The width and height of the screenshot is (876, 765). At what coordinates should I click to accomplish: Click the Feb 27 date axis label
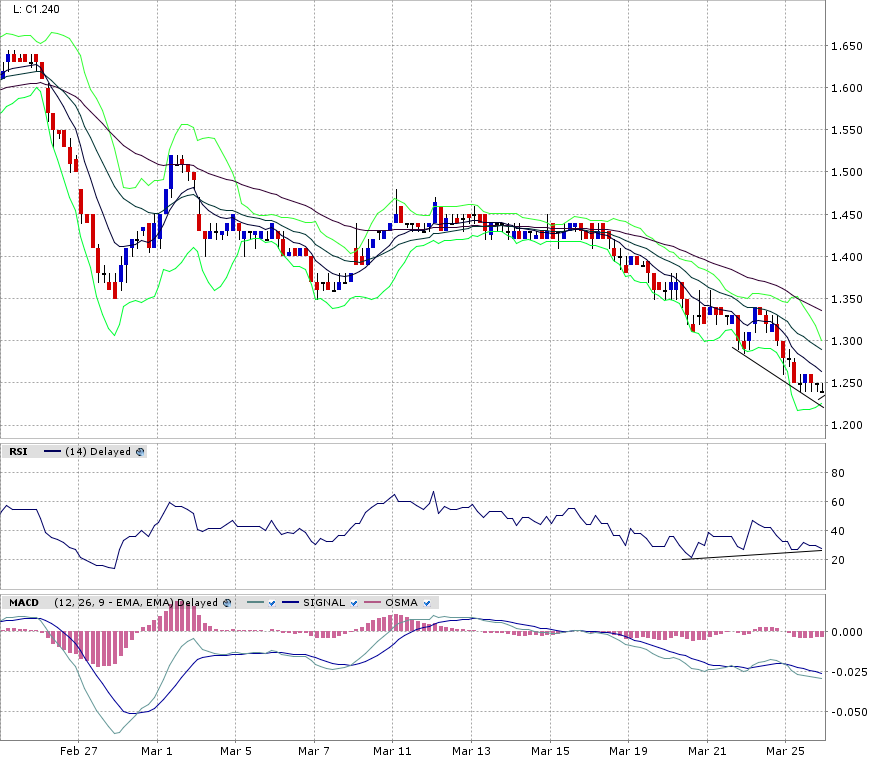click(x=78, y=750)
